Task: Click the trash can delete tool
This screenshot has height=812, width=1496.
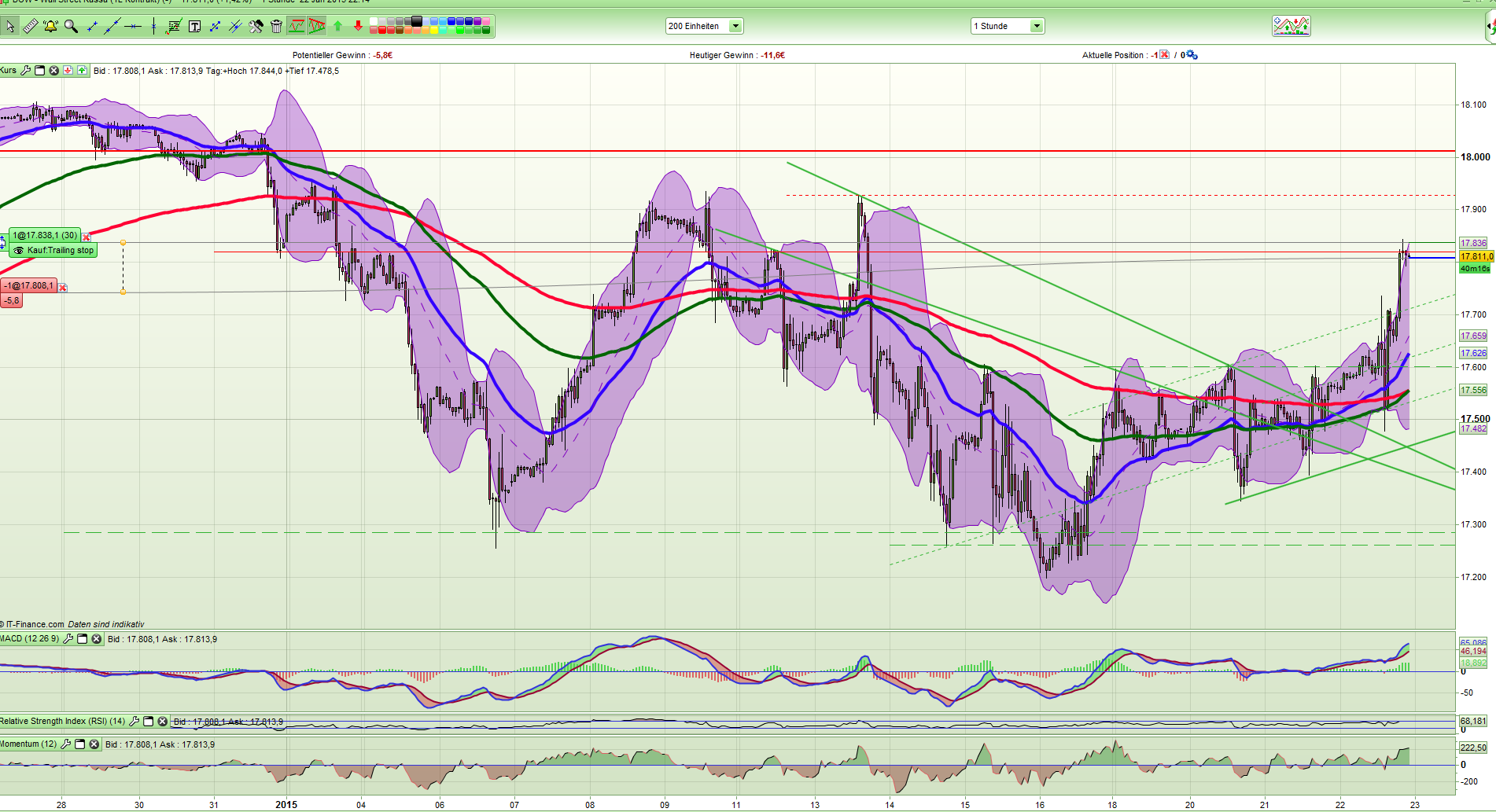Action: 276,27
